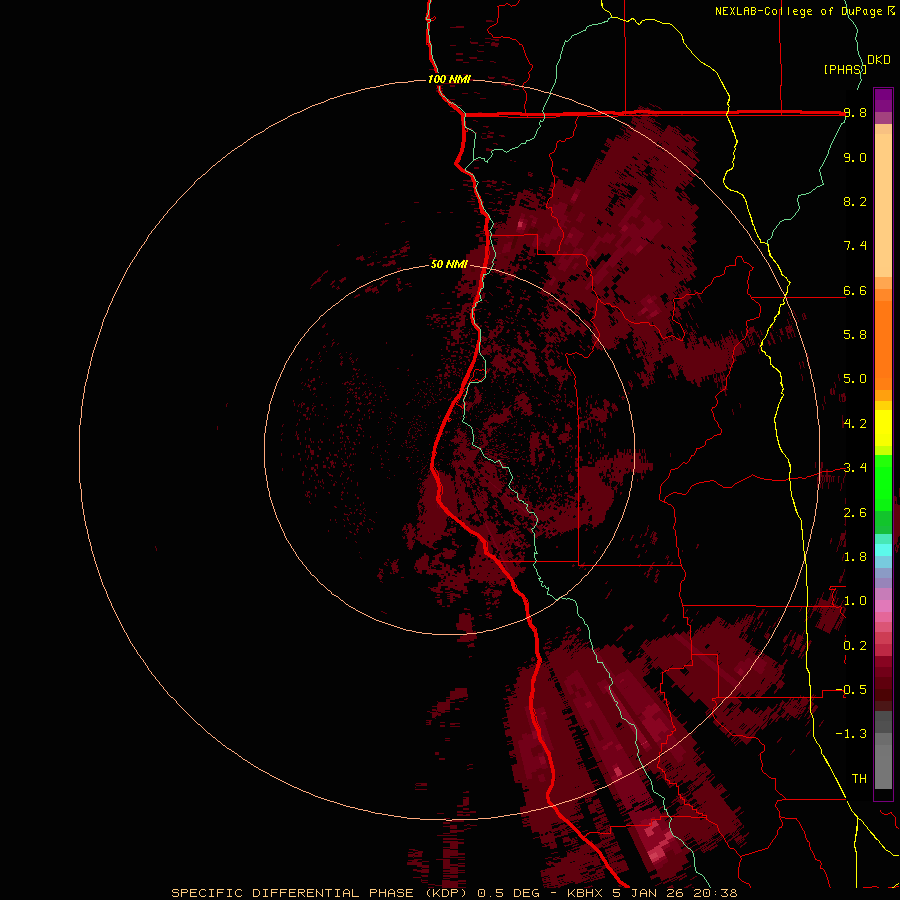The width and height of the screenshot is (900, 900).
Task: Click the 3.4 scale label
Action: click(x=855, y=468)
